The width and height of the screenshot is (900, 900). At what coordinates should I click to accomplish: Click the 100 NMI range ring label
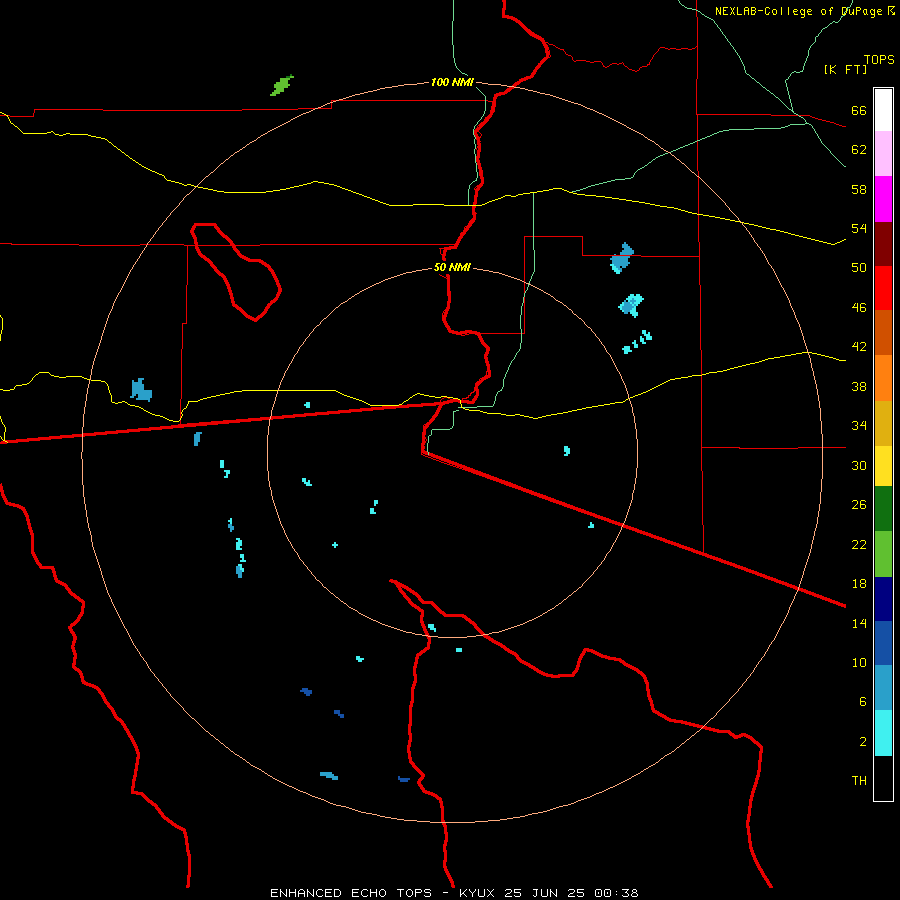(x=452, y=82)
